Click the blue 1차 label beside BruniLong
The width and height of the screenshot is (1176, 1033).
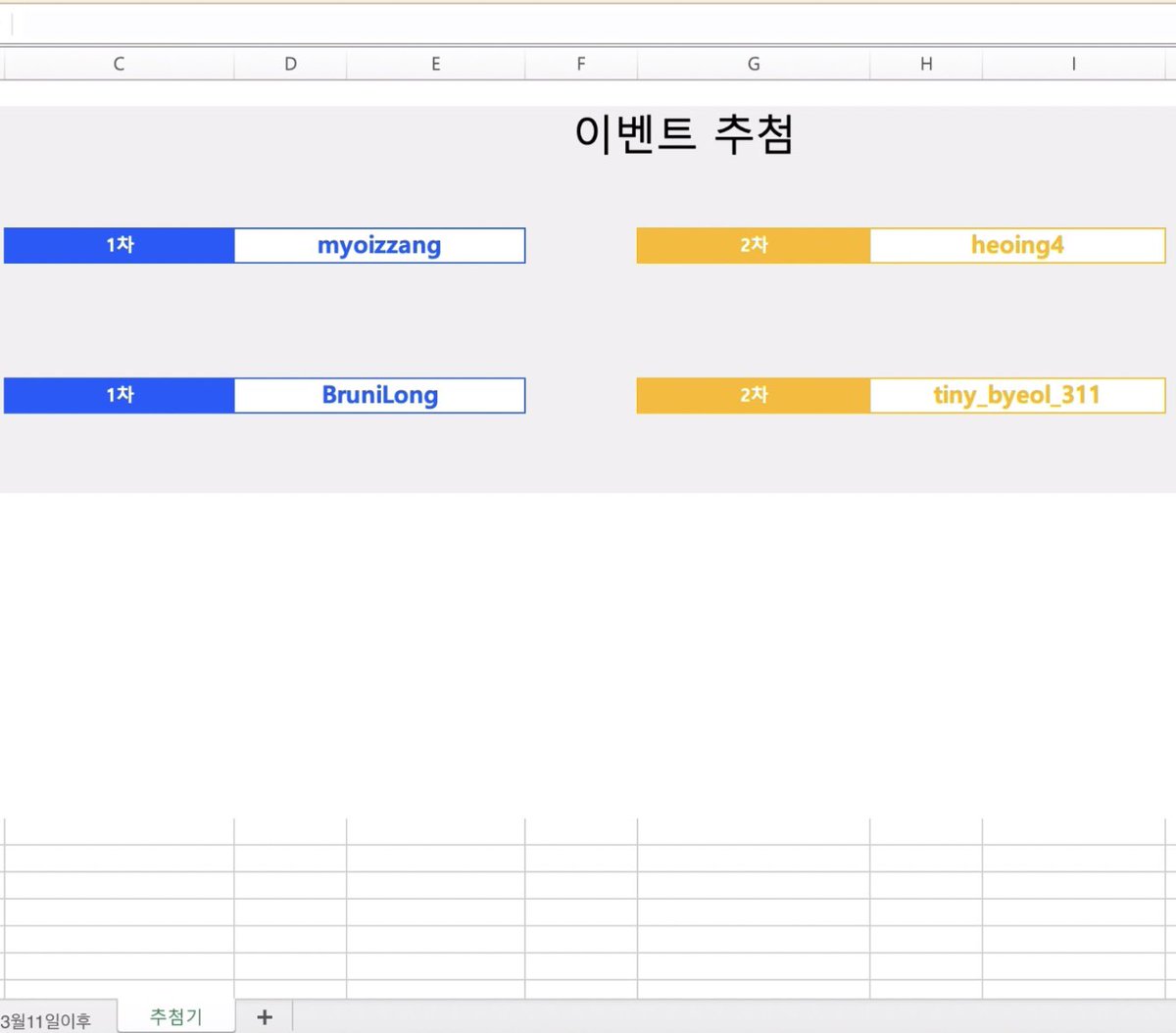click(x=120, y=395)
